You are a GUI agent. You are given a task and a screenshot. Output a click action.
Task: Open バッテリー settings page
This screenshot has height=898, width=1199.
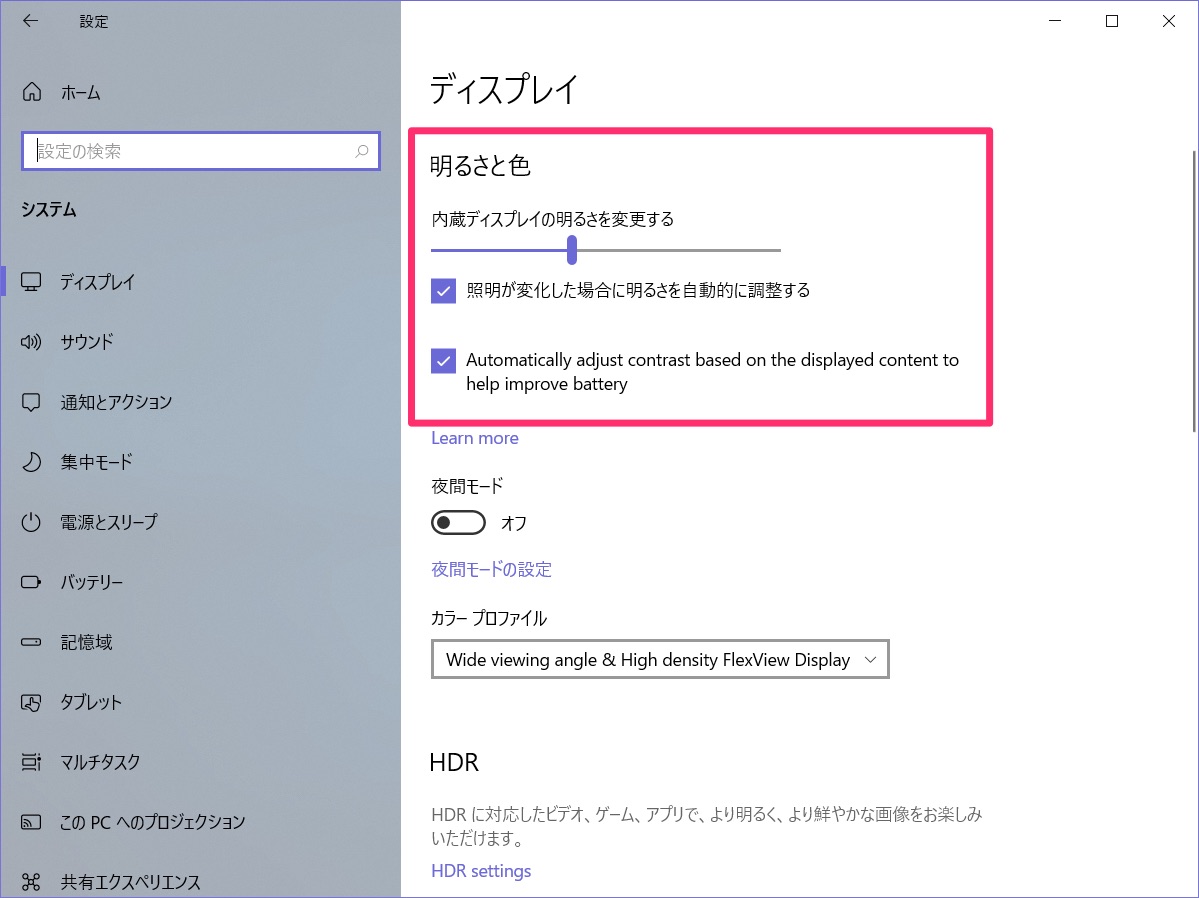92,582
